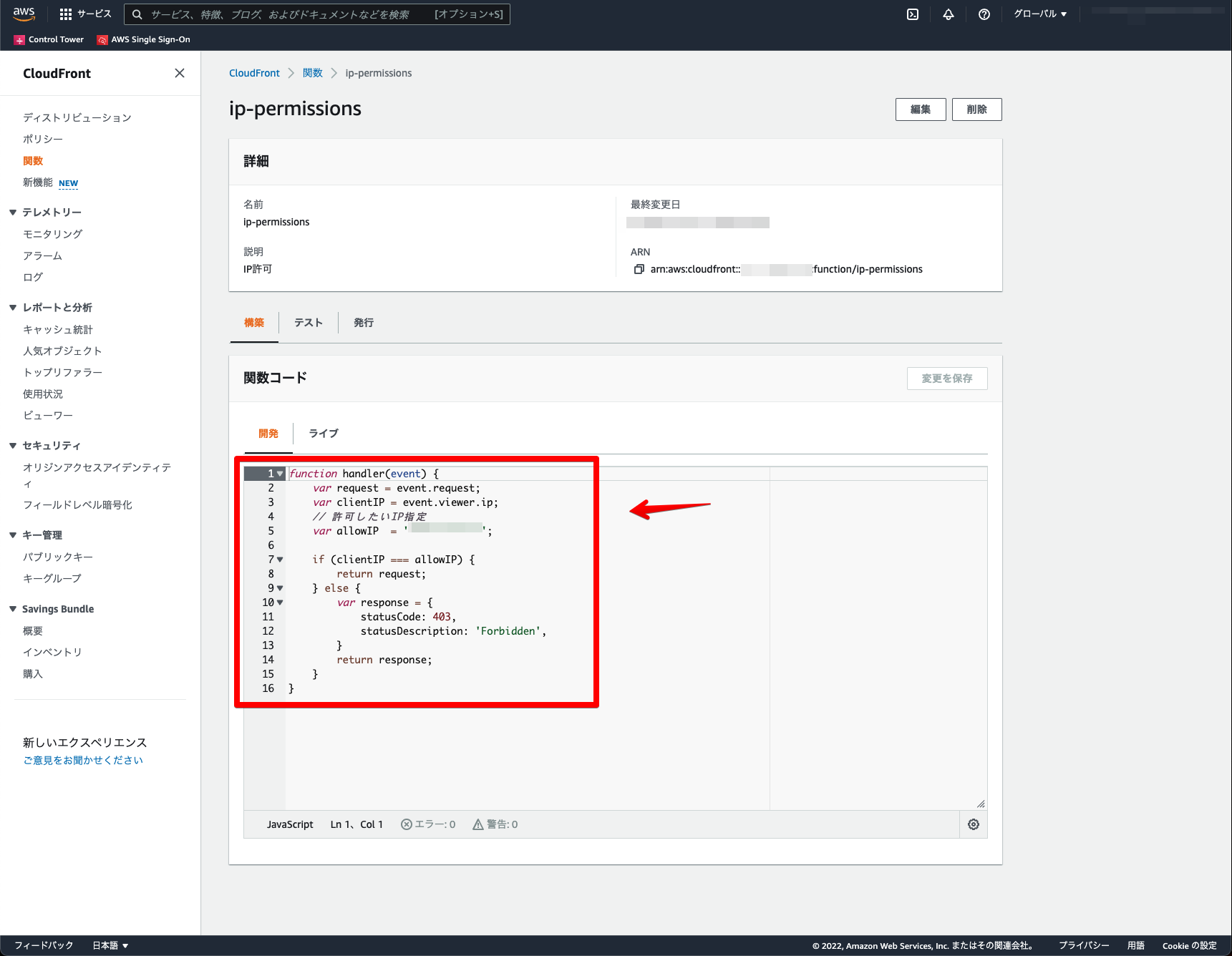
Task: Collapse the Savings Bundle section
Action: 13,609
